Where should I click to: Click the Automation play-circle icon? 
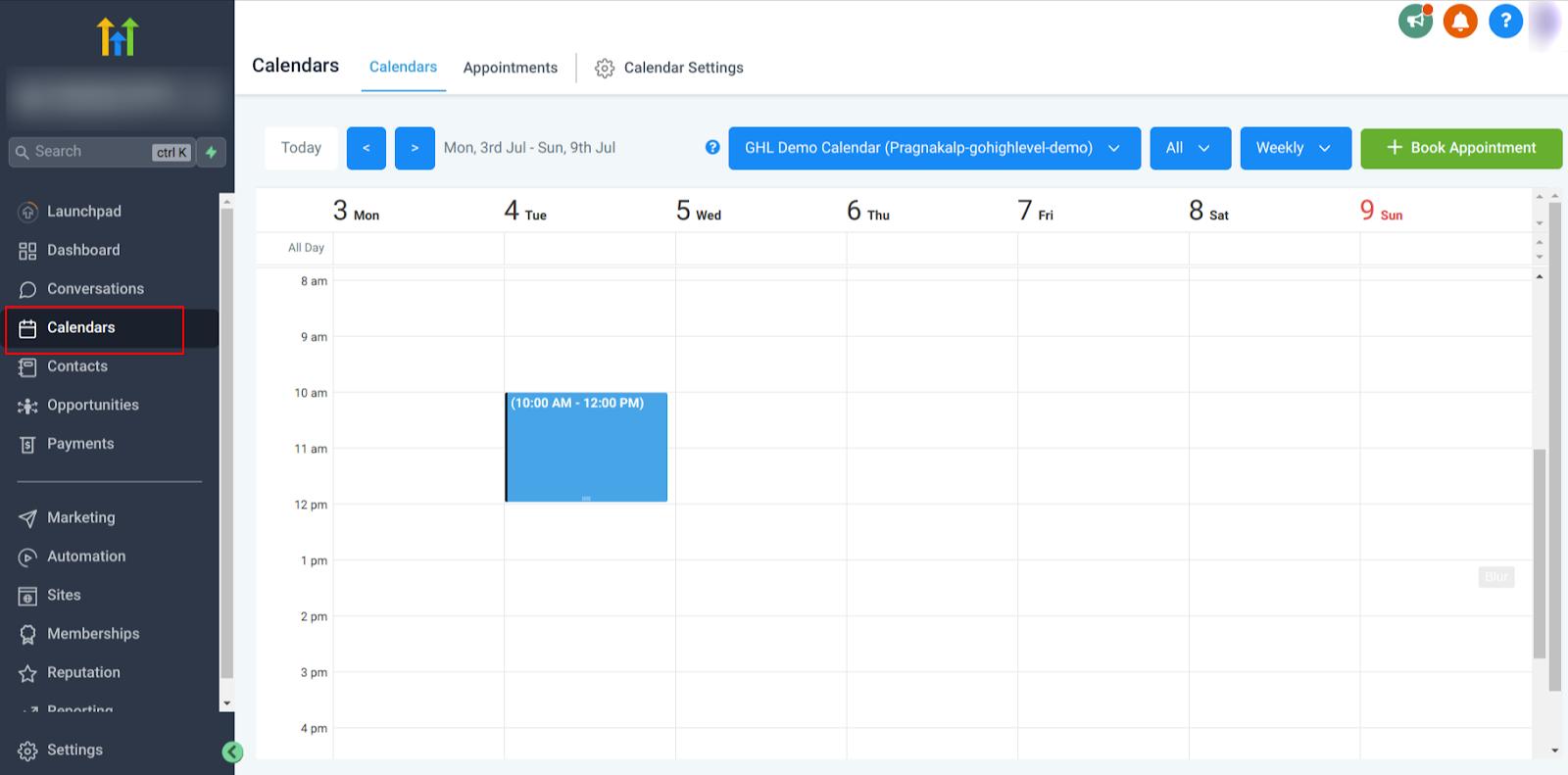(27, 557)
